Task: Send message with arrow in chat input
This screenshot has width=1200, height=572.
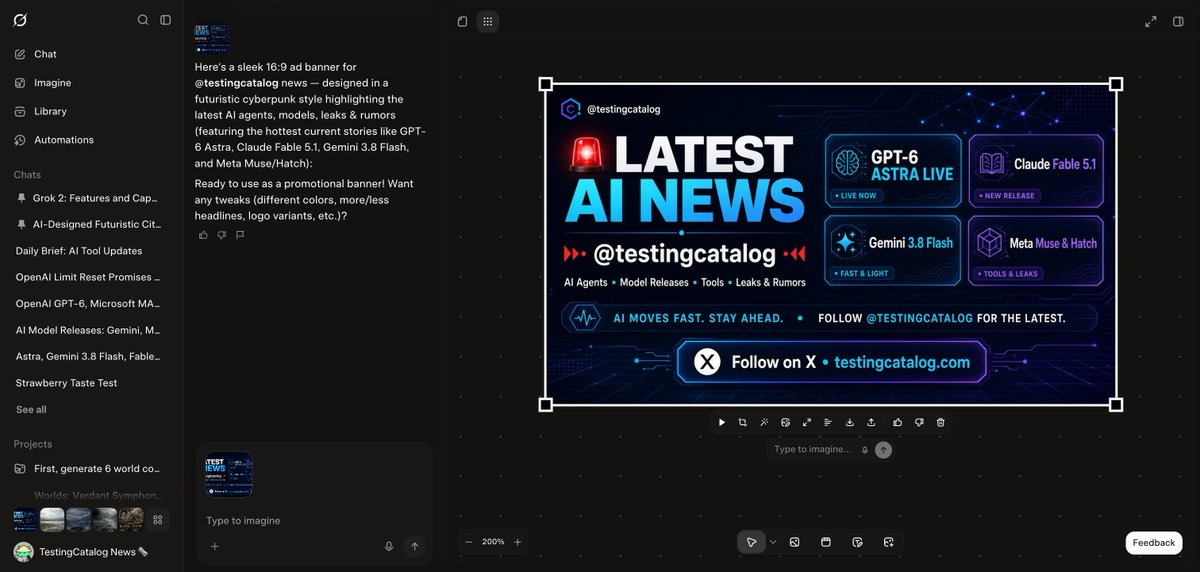Action: (415, 546)
